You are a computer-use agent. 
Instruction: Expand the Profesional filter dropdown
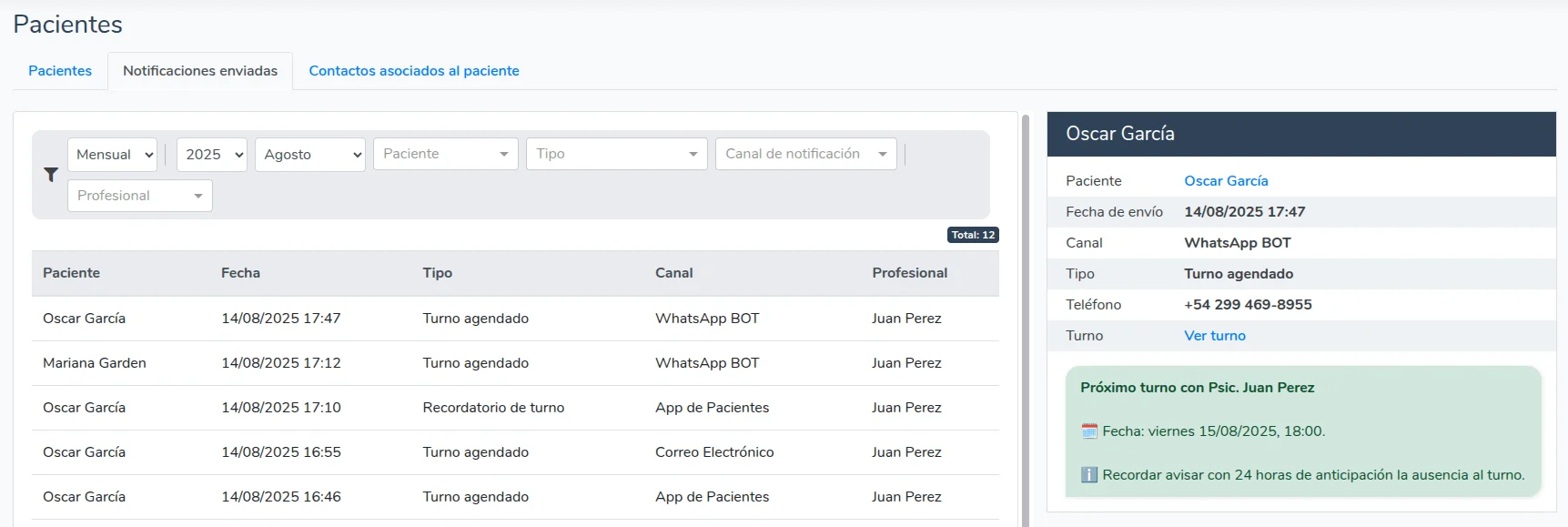tap(139, 196)
